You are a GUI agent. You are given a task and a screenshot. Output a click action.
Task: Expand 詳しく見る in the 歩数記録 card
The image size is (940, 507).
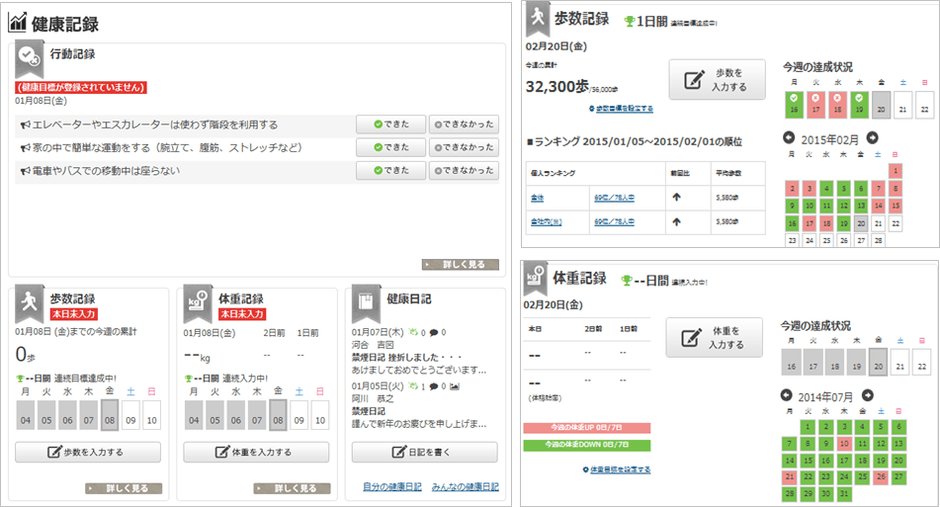124,488
